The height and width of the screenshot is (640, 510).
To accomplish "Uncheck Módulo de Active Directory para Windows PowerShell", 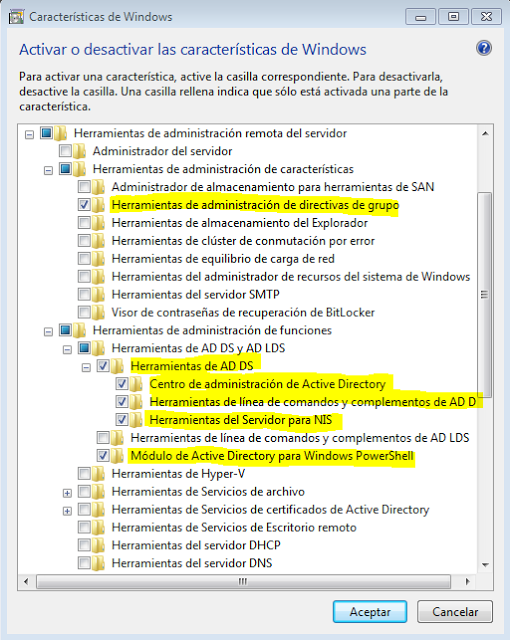I will (x=103, y=456).
